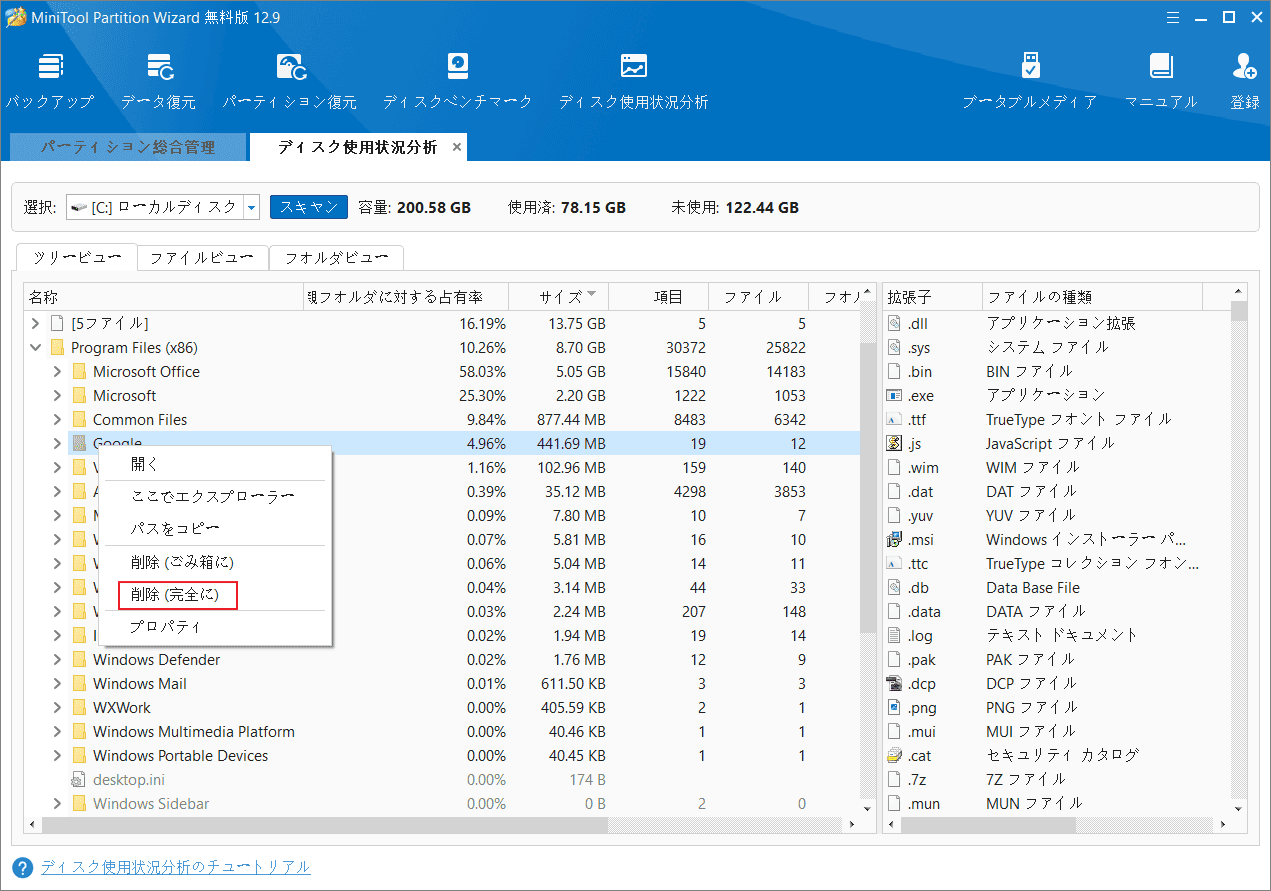The width and height of the screenshot is (1271, 891).
Task: Click the 登録 (Register) icon
Action: pyautogui.click(x=1243, y=78)
